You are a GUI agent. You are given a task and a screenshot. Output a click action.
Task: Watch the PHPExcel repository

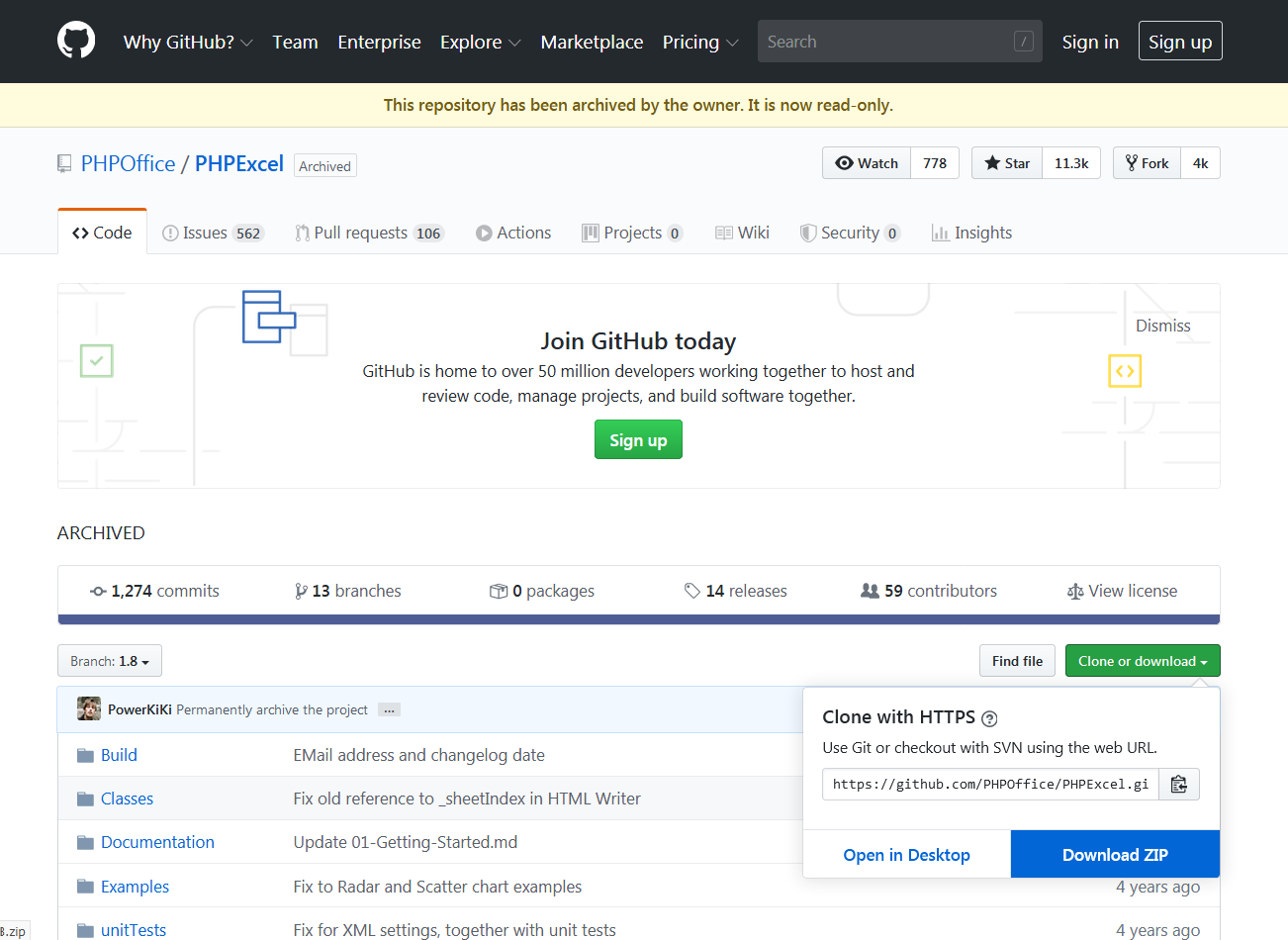tap(867, 163)
